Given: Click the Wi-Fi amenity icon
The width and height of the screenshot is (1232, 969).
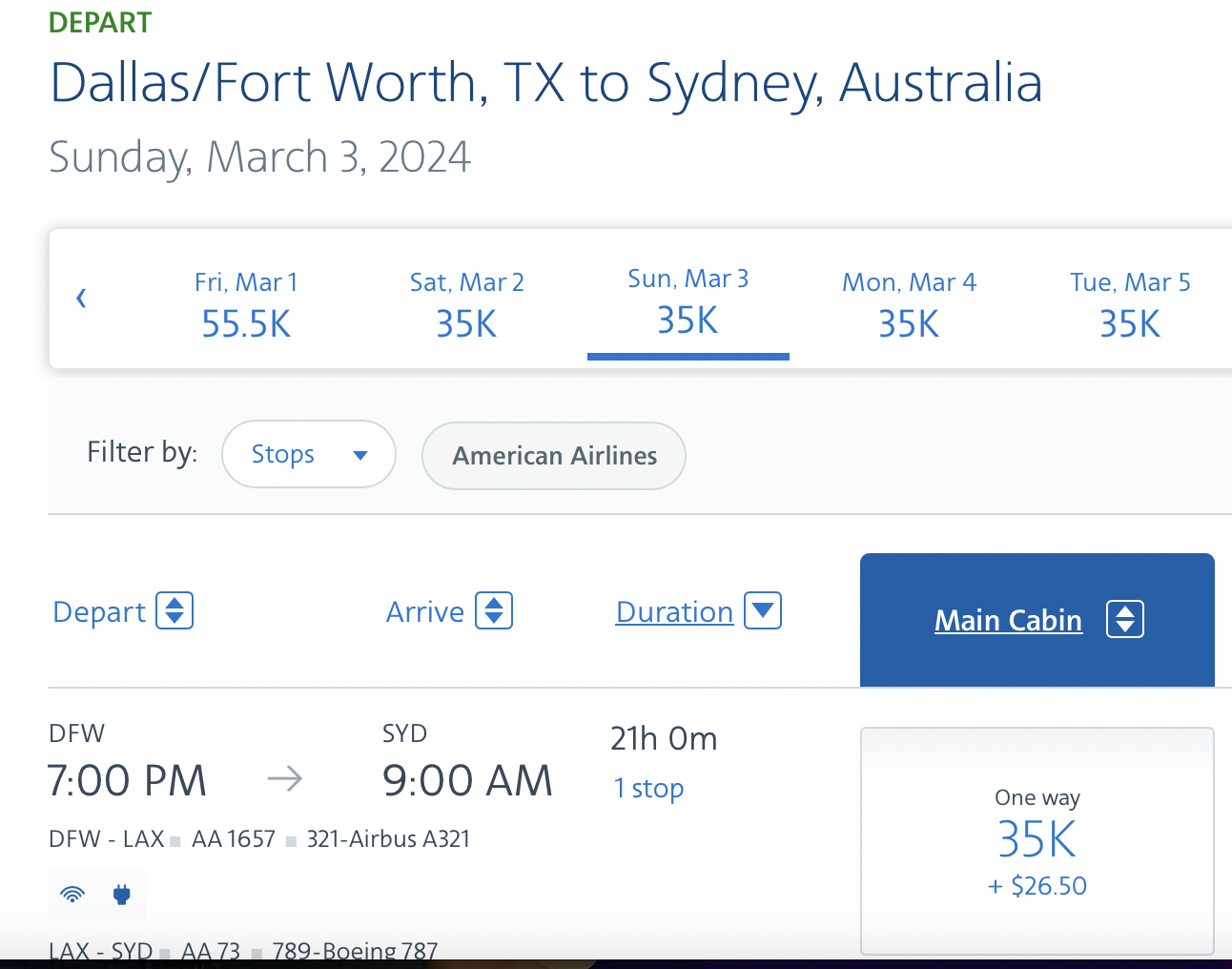Looking at the screenshot, I should tap(72, 895).
